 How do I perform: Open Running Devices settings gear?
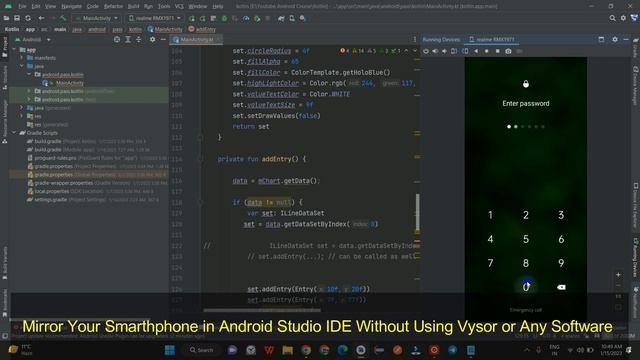pos(615,40)
